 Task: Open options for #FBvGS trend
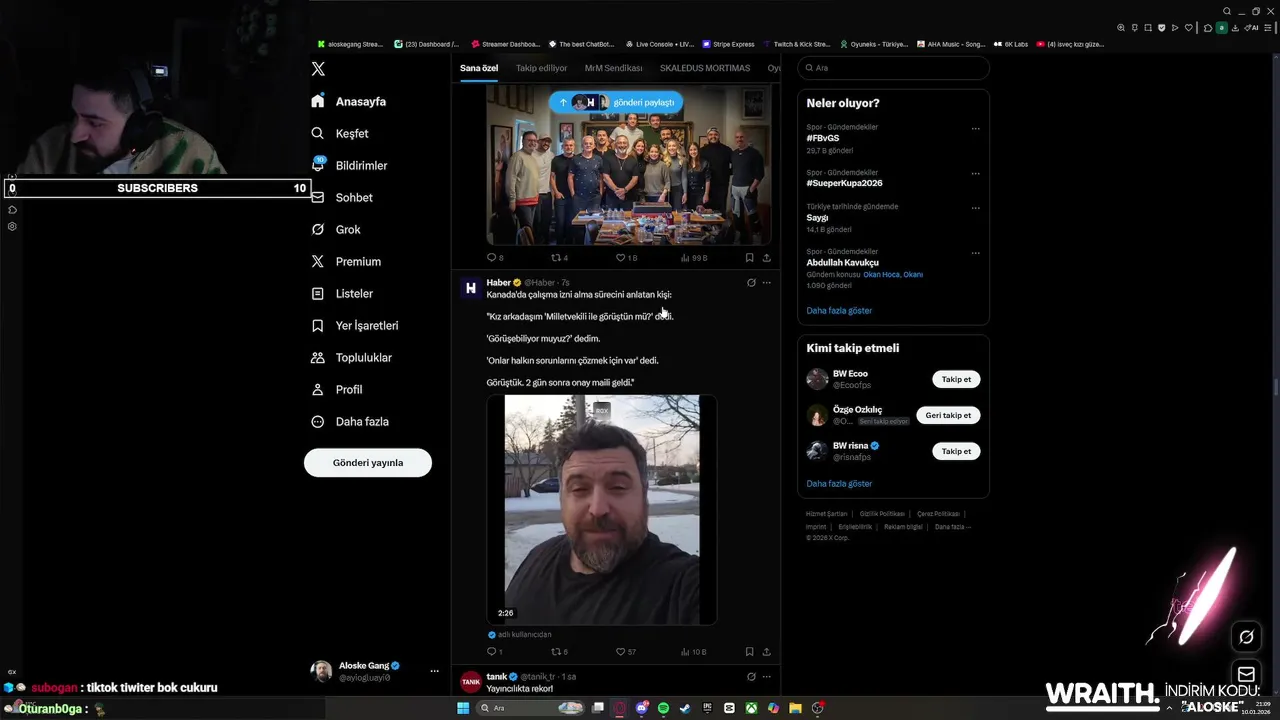point(975,129)
